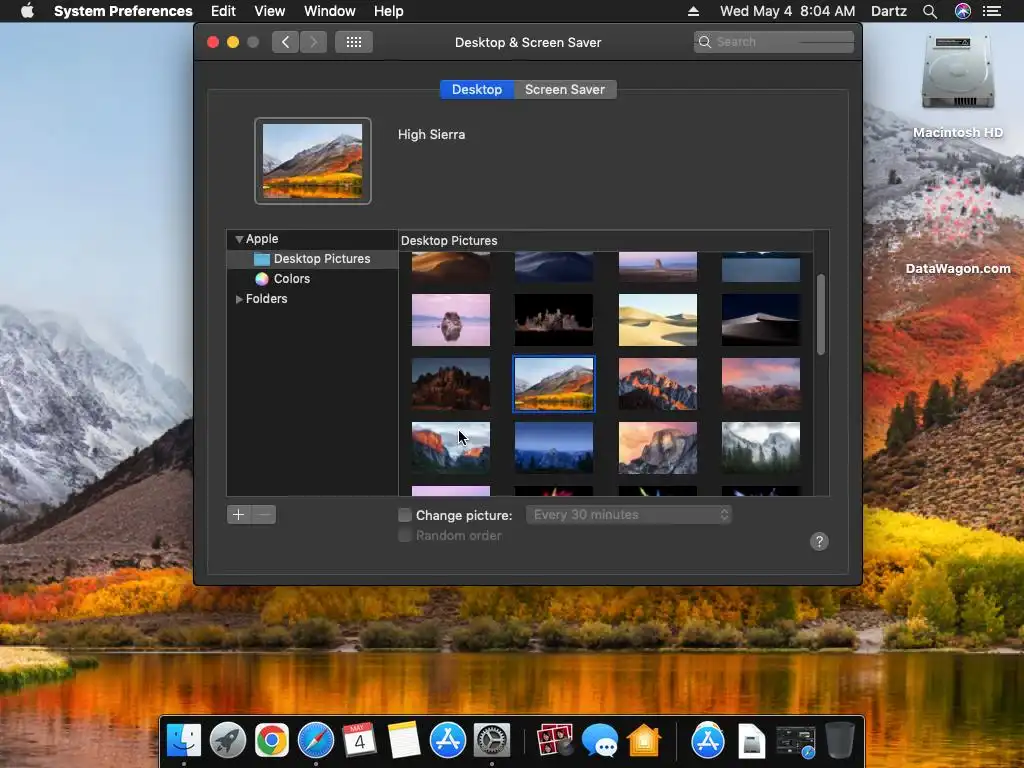Open the Trash in the Dock

[x=840, y=740]
